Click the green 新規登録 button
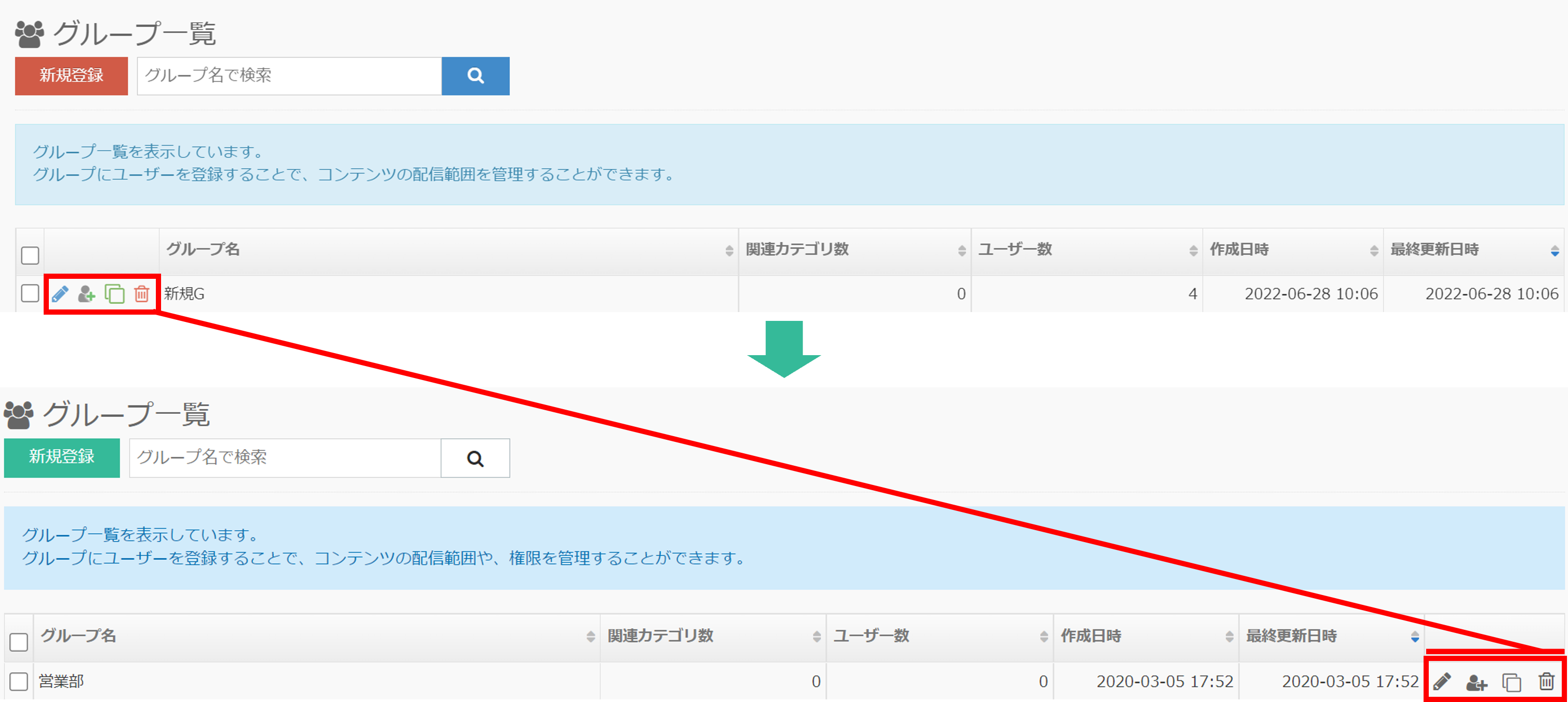Viewport: 1568px width, 702px height. click(x=61, y=457)
